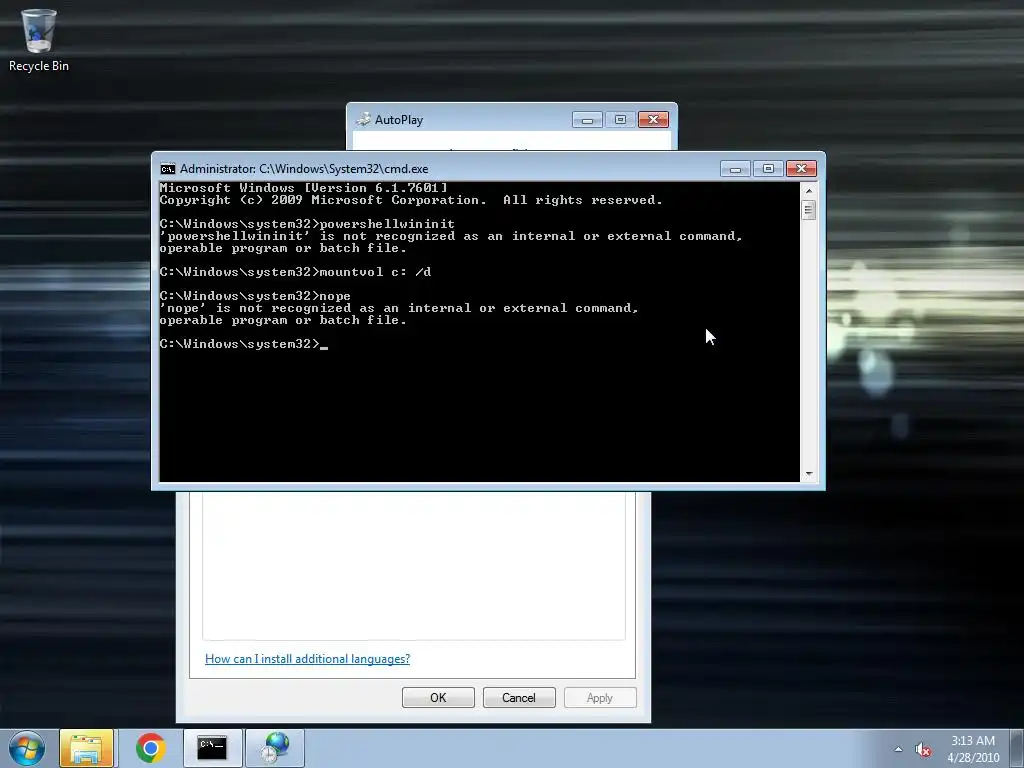The image size is (1024, 768).
Task: Click the Show desktop strip beside the clock
Action: [x=1016, y=748]
